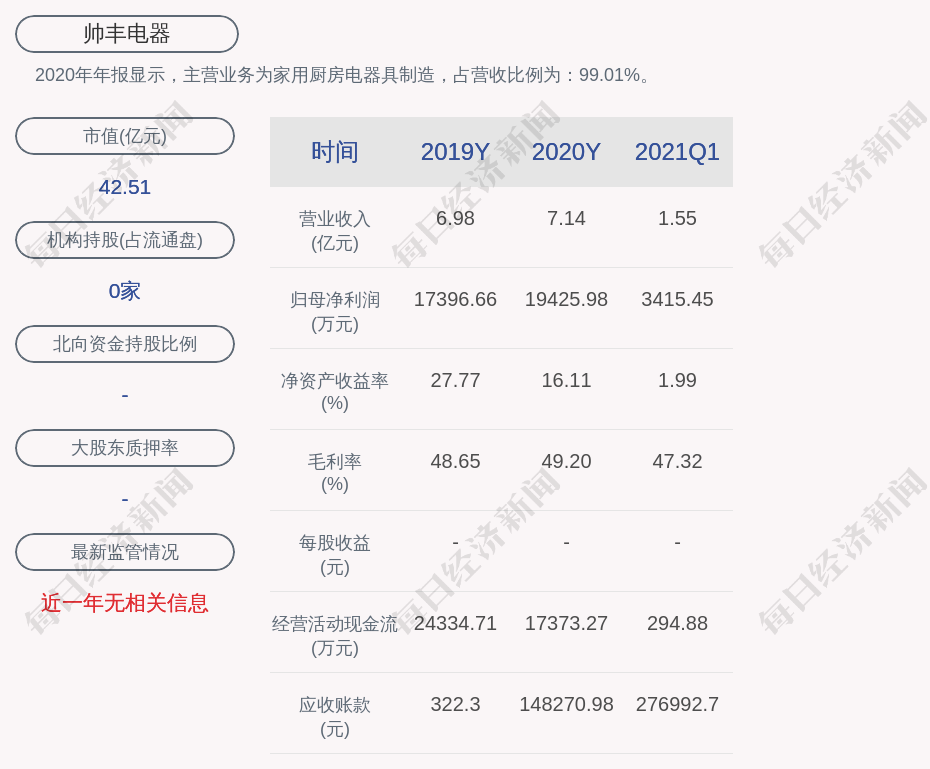This screenshot has height=769, width=930.
Task: Click the 应收账款 value 276992.7
Action: point(677,704)
